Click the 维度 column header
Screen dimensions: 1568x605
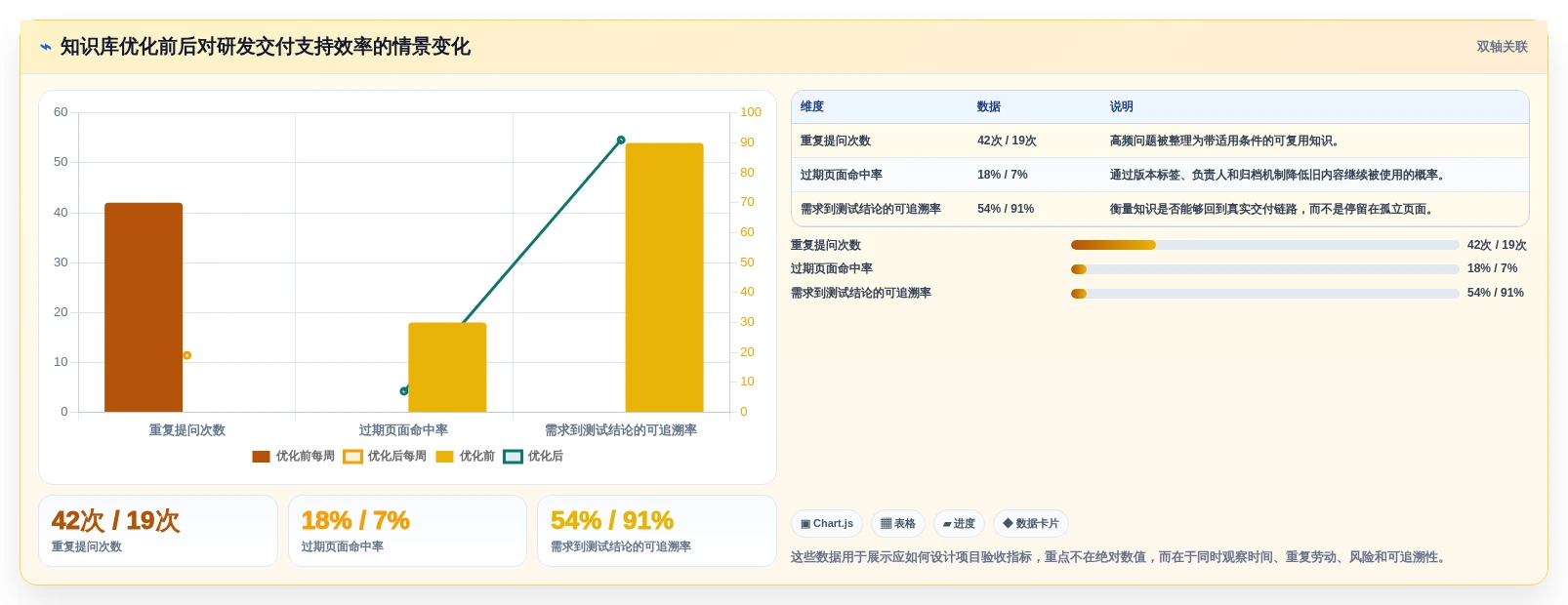click(x=812, y=106)
